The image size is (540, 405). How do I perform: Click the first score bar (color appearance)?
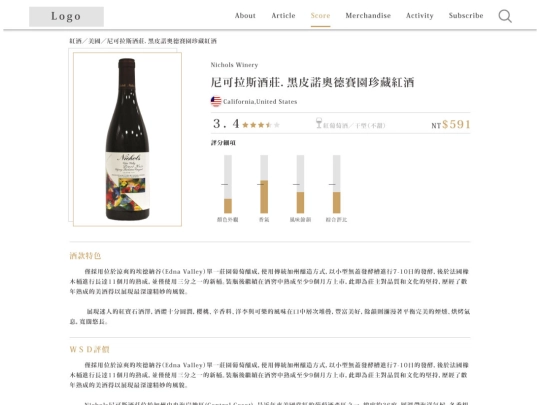click(228, 184)
